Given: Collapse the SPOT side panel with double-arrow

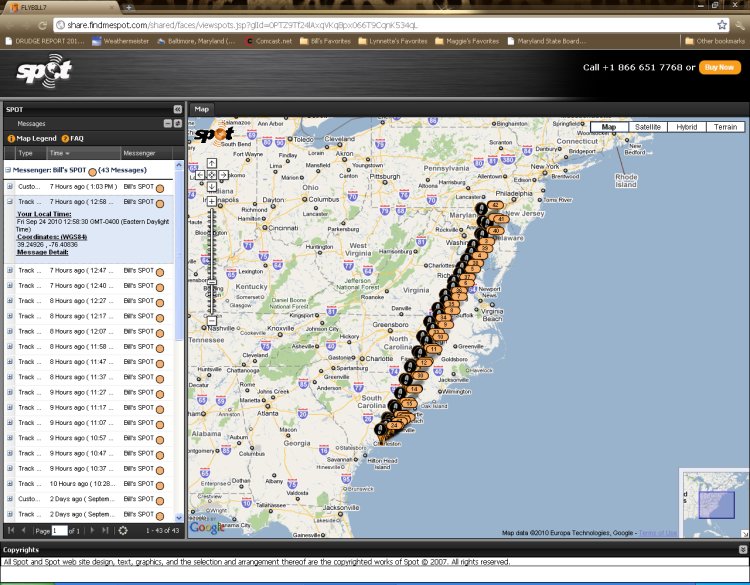Looking at the screenshot, I should tap(177, 109).
